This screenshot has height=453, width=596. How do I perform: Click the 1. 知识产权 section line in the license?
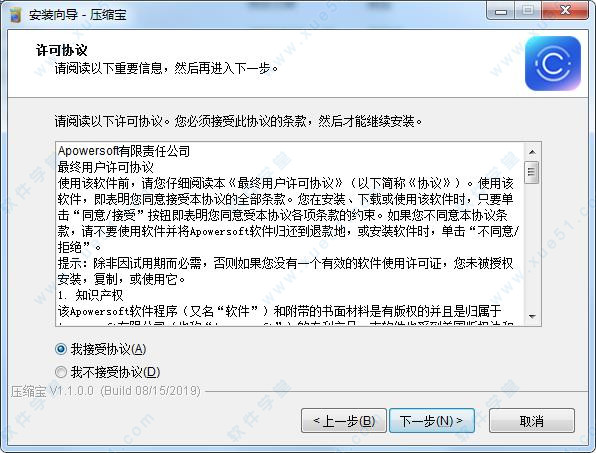coord(90,295)
